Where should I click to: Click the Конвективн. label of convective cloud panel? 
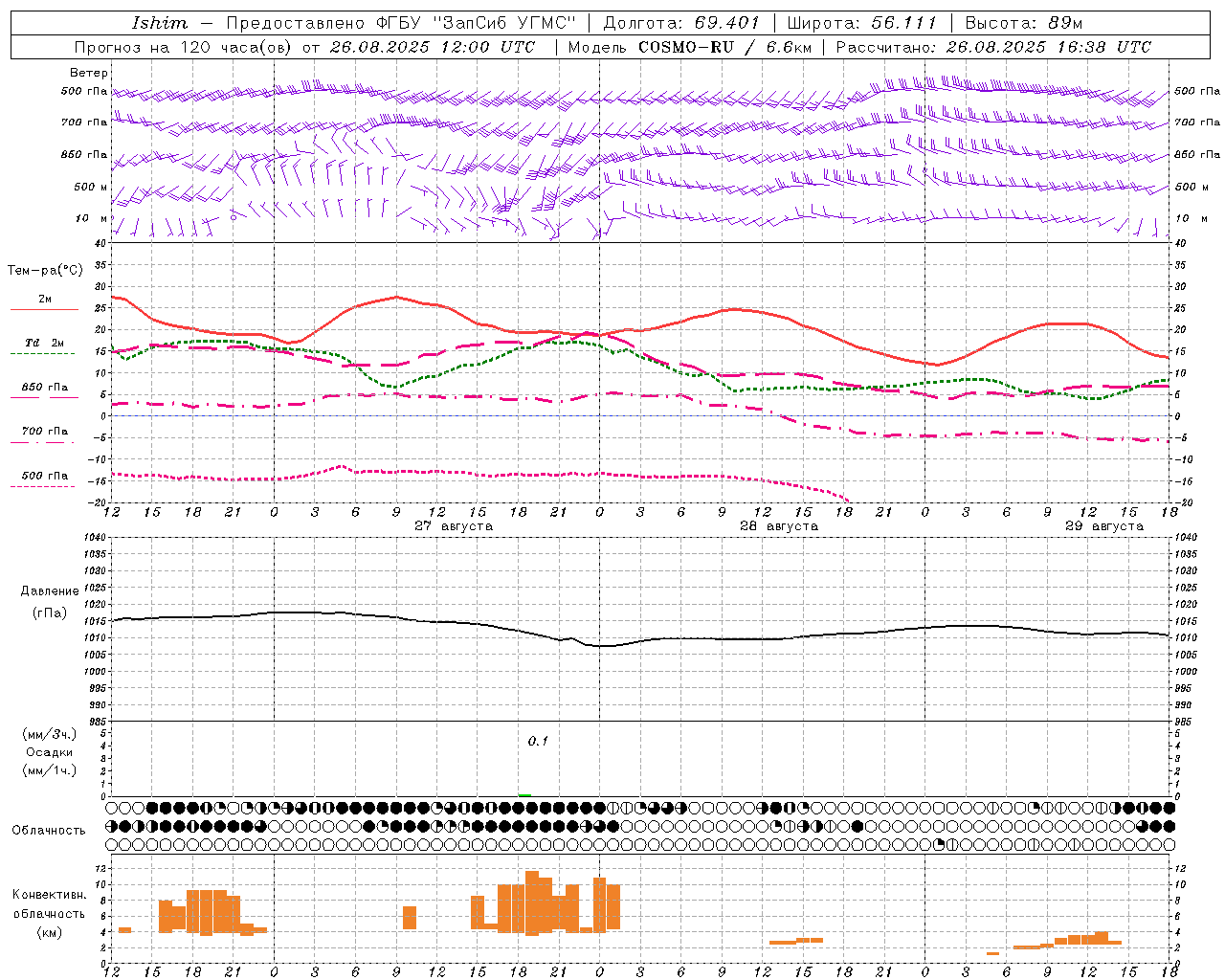coord(50,894)
